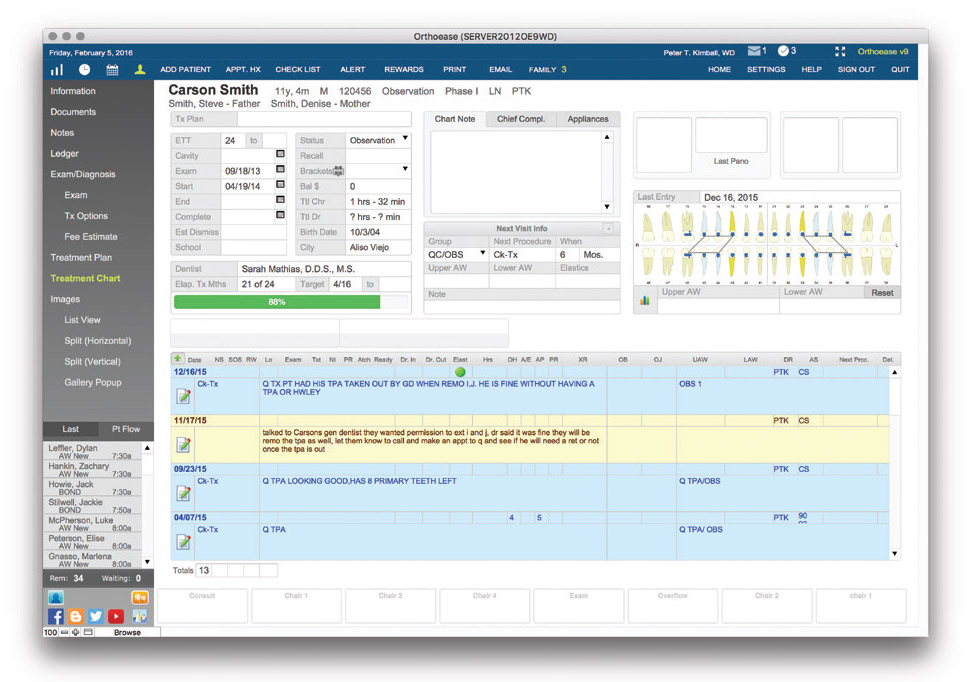Image resolution: width=967 pixels, height=682 pixels.
Task: Click the fullscreen expand arrows icon
Action: click(x=840, y=51)
